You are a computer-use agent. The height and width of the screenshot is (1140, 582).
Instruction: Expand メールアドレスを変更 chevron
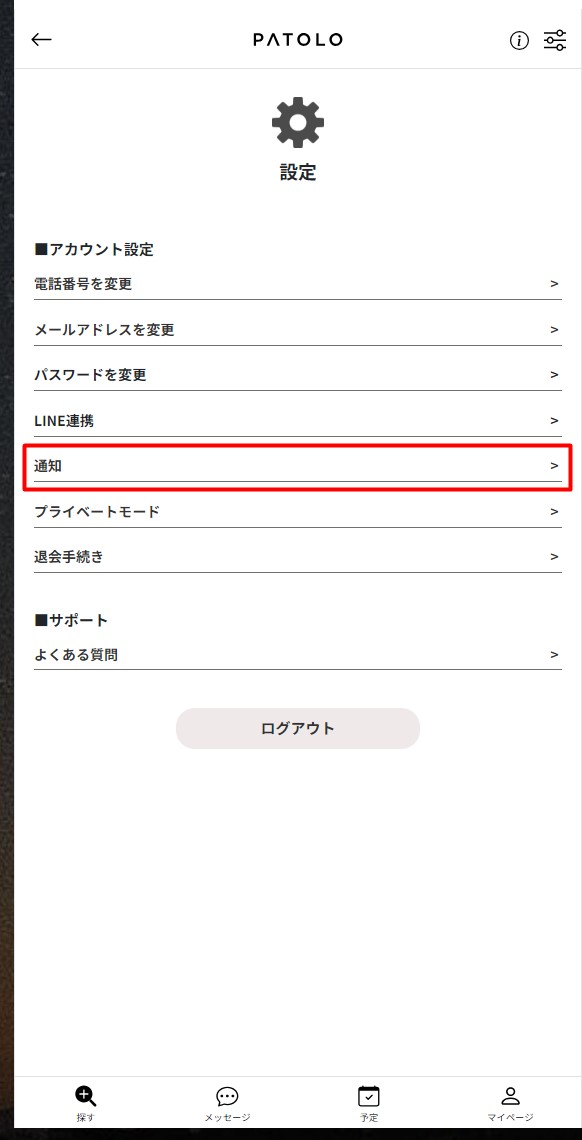tap(554, 329)
